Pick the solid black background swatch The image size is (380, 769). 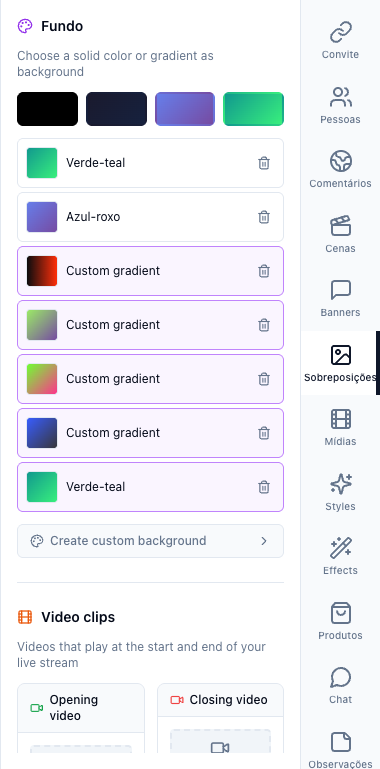click(x=48, y=109)
